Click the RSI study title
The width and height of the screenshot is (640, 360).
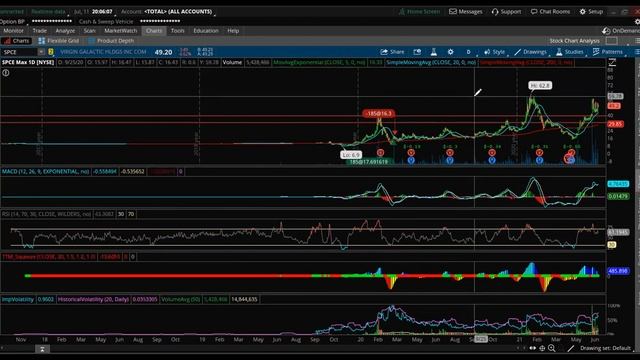[46, 214]
